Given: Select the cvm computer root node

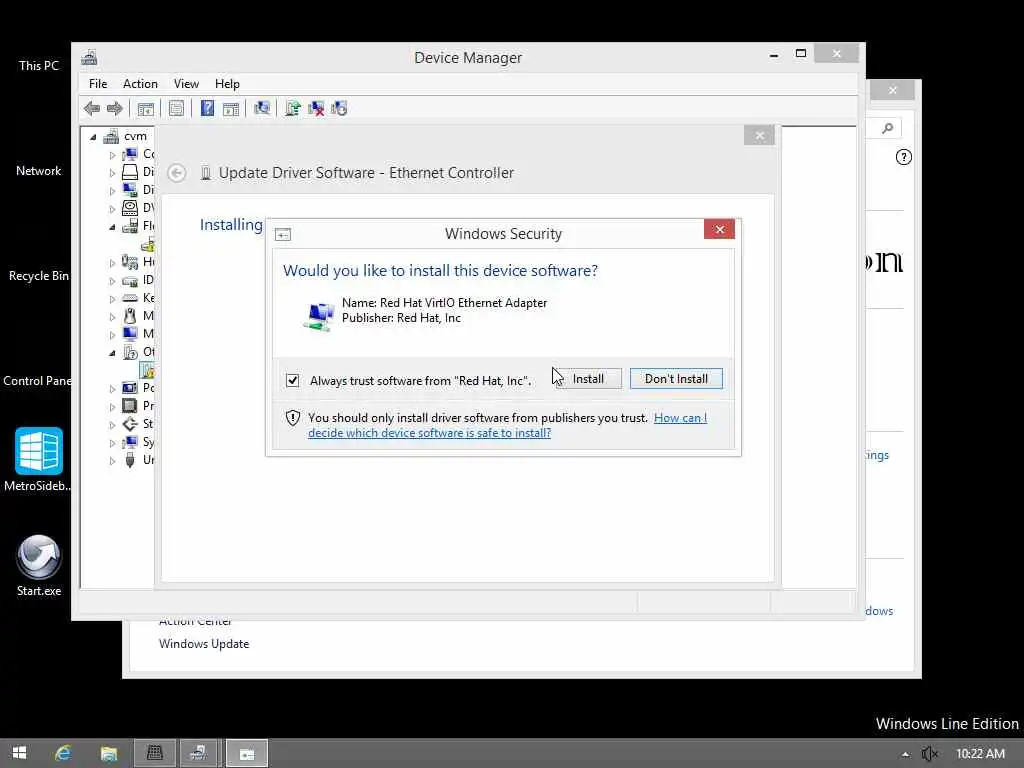Looking at the screenshot, I should (135, 136).
